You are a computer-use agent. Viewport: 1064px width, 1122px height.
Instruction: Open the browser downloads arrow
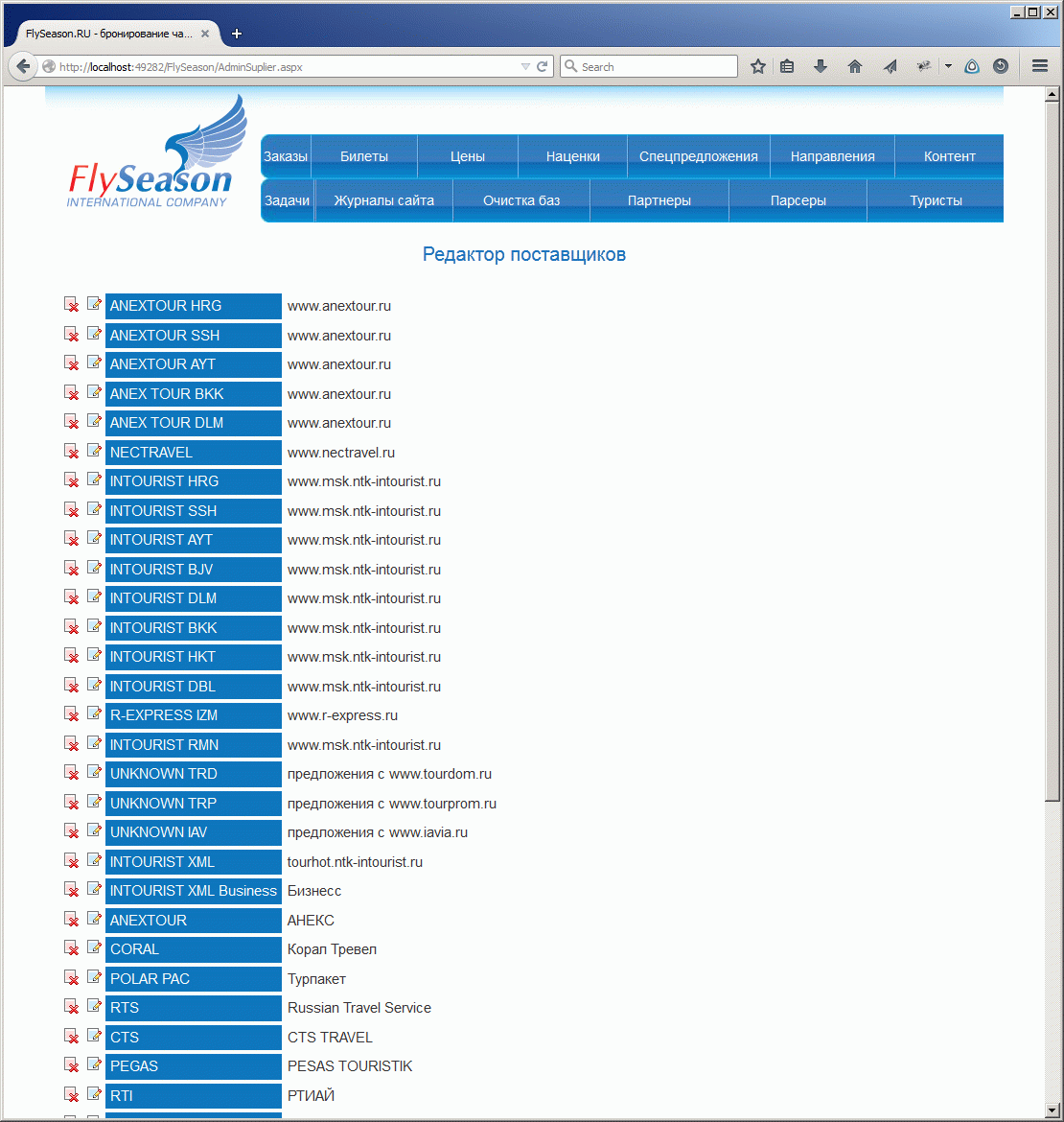click(x=821, y=66)
